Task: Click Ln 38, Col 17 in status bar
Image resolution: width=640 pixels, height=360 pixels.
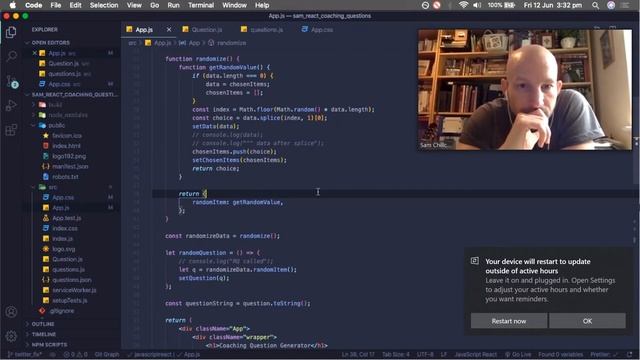Action: [x=358, y=355]
